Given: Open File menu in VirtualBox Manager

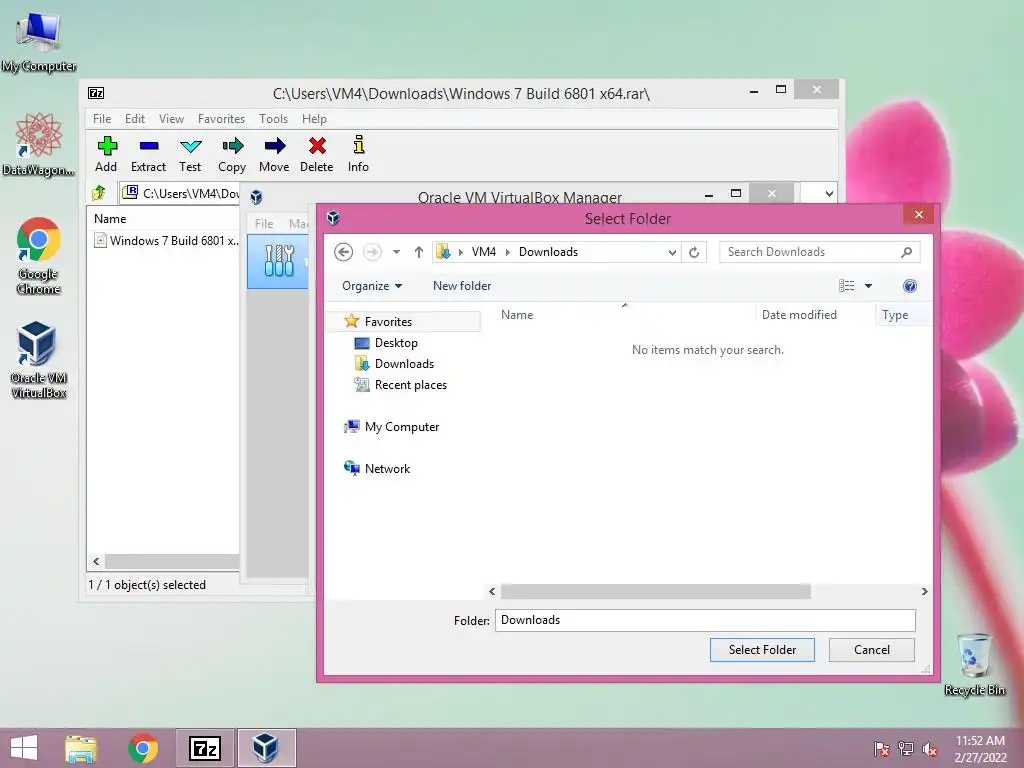Looking at the screenshot, I should [264, 223].
